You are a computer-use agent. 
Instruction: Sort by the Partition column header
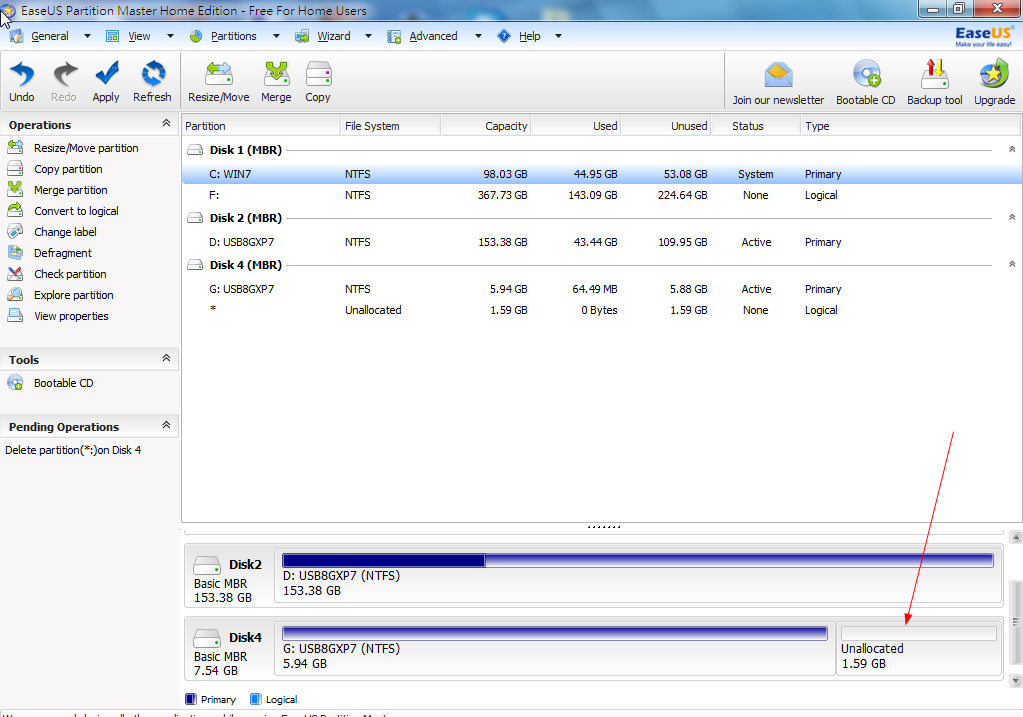[x=261, y=126]
